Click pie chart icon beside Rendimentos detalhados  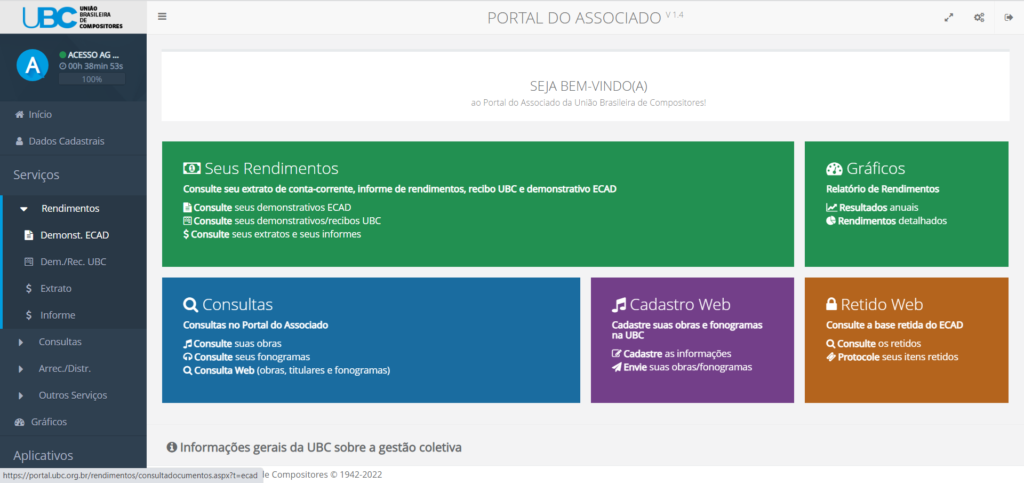[x=831, y=221]
